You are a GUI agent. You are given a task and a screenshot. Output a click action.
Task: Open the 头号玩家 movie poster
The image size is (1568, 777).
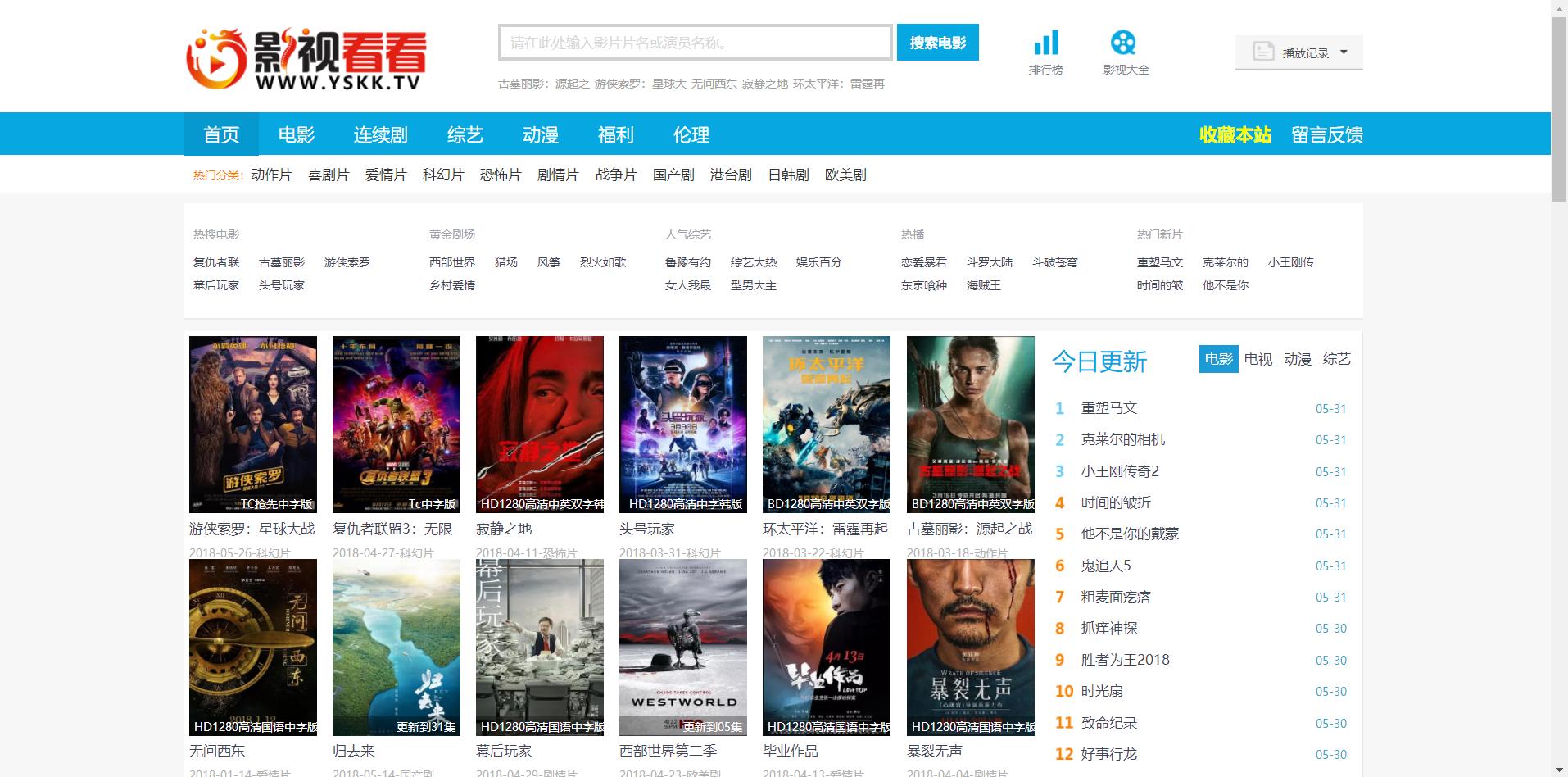(682, 424)
